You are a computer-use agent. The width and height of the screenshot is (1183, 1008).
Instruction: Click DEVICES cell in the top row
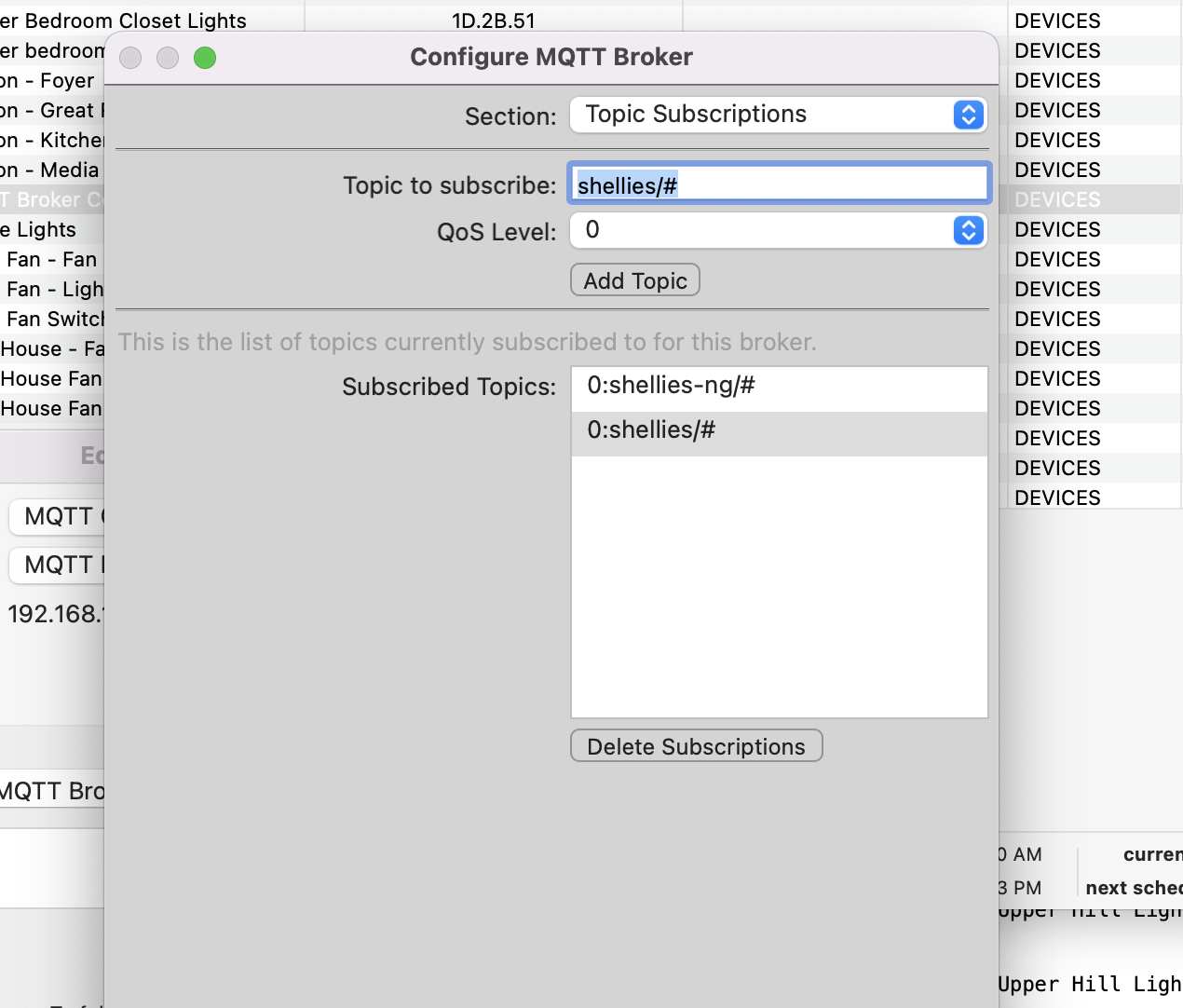1057,20
